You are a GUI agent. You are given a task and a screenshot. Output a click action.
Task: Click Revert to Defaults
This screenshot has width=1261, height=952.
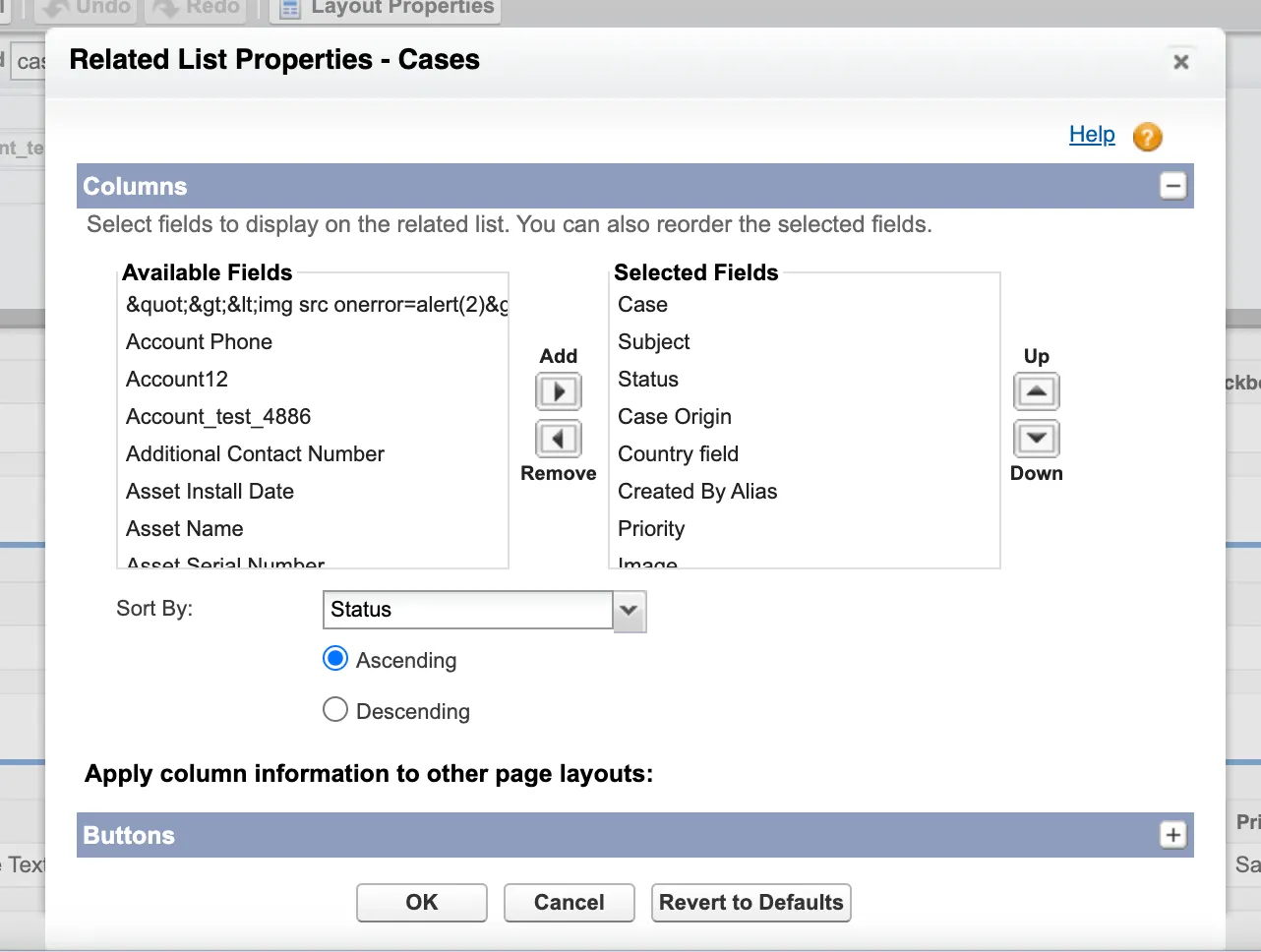click(751, 902)
